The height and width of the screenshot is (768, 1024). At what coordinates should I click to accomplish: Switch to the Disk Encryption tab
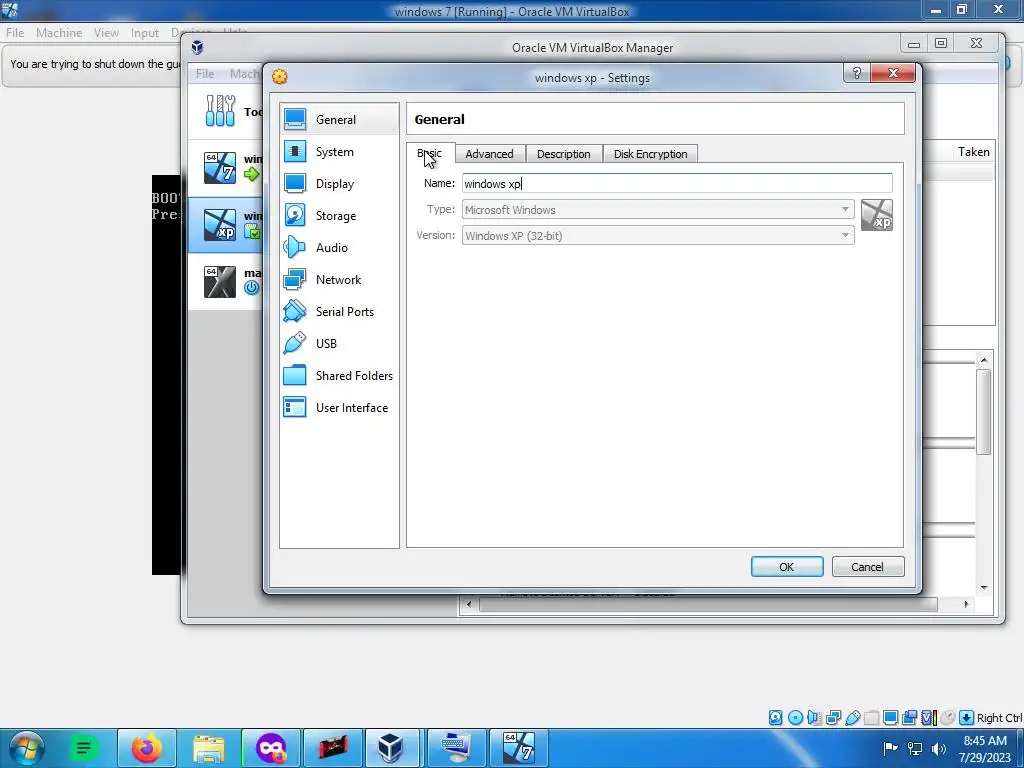[x=650, y=154]
